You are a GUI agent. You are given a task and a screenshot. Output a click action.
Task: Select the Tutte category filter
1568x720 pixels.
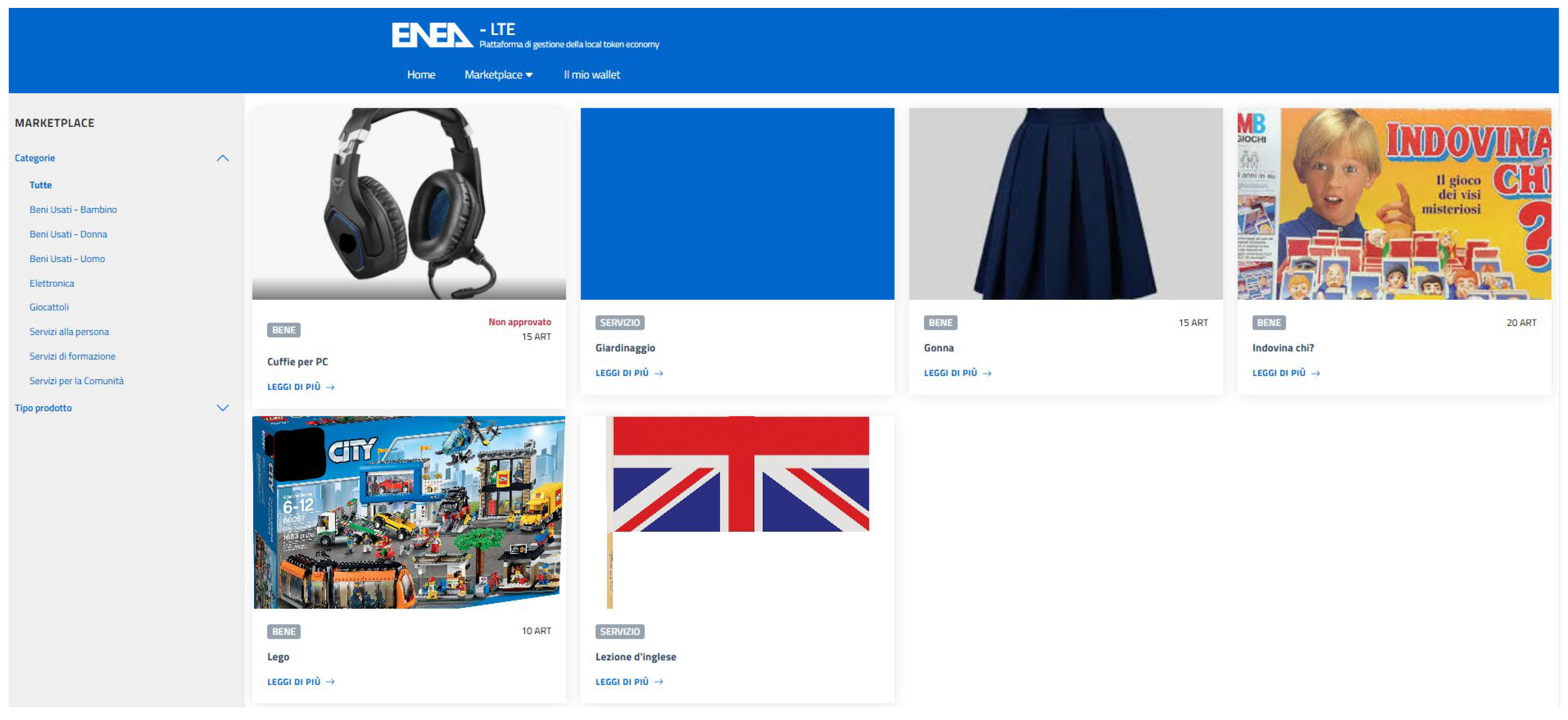[x=40, y=185]
